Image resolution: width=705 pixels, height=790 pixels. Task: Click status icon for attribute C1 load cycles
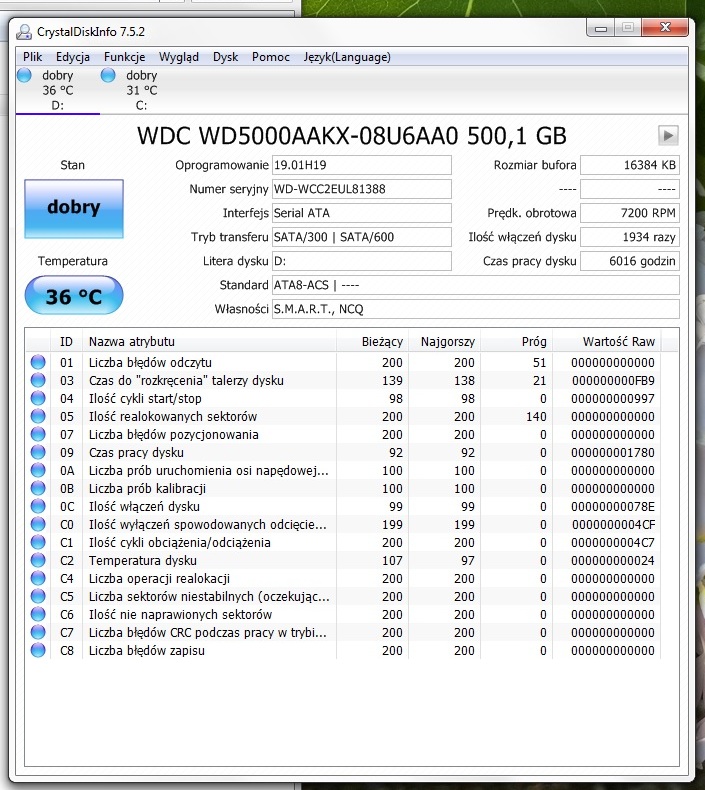pyautogui.click(x=38, y=543)
